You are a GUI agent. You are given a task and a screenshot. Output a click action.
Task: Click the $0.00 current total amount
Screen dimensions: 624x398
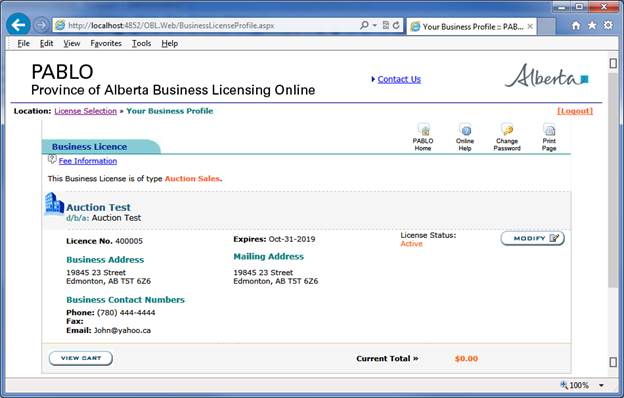[466, 359]
